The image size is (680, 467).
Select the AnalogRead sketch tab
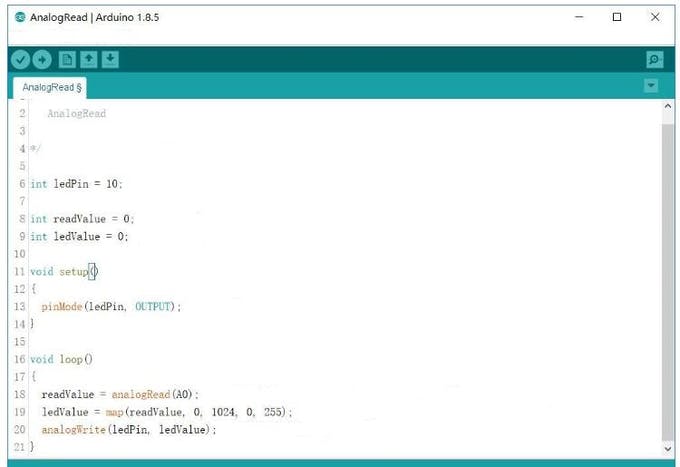tap(50, 88)
